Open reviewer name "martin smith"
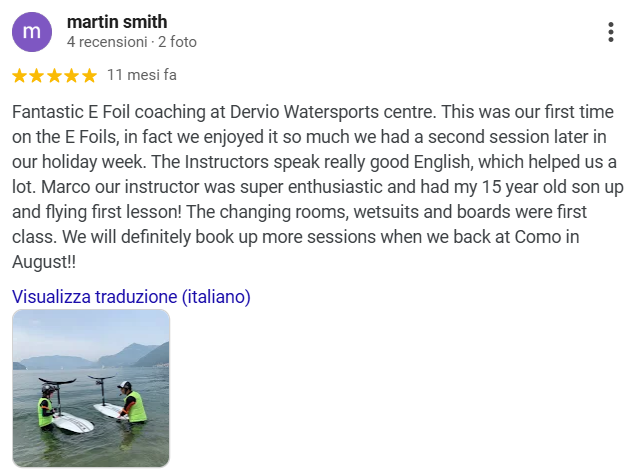 coord(116,21)
